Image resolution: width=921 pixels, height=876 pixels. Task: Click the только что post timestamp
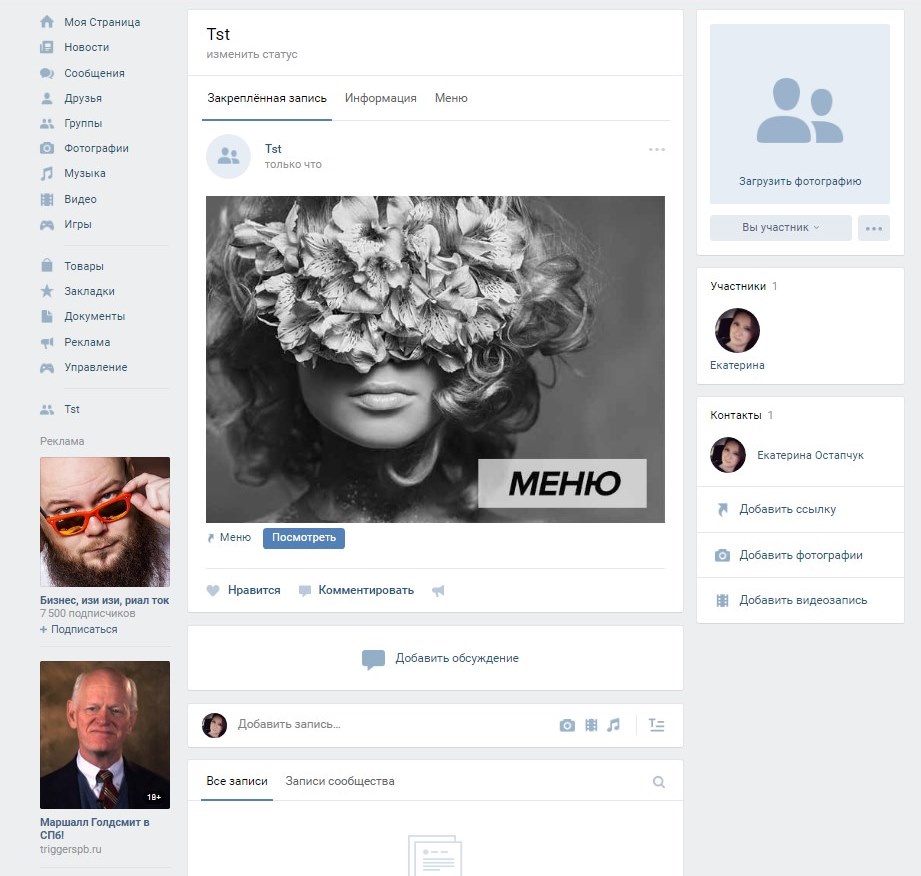[x=293, y=165]
